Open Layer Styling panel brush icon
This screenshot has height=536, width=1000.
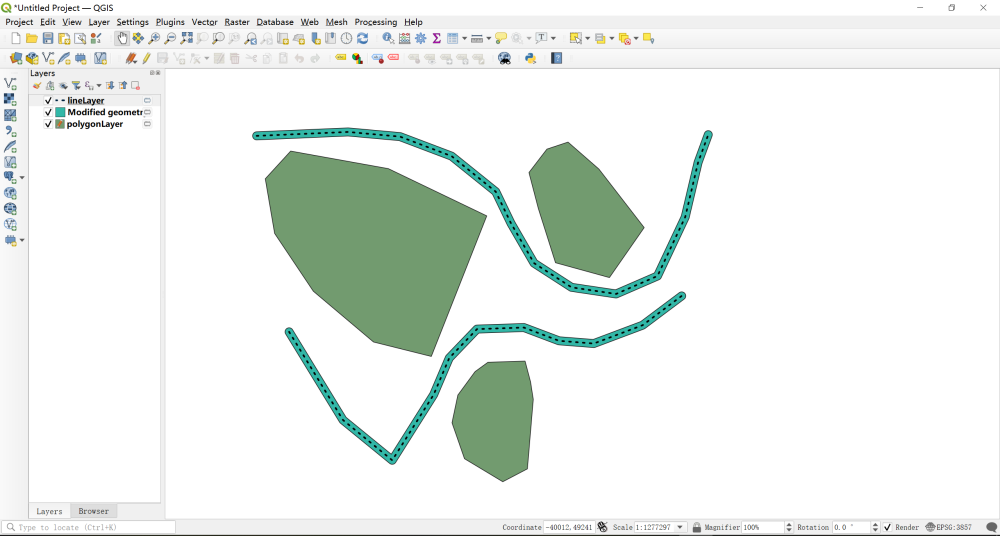tap(37, 86)
